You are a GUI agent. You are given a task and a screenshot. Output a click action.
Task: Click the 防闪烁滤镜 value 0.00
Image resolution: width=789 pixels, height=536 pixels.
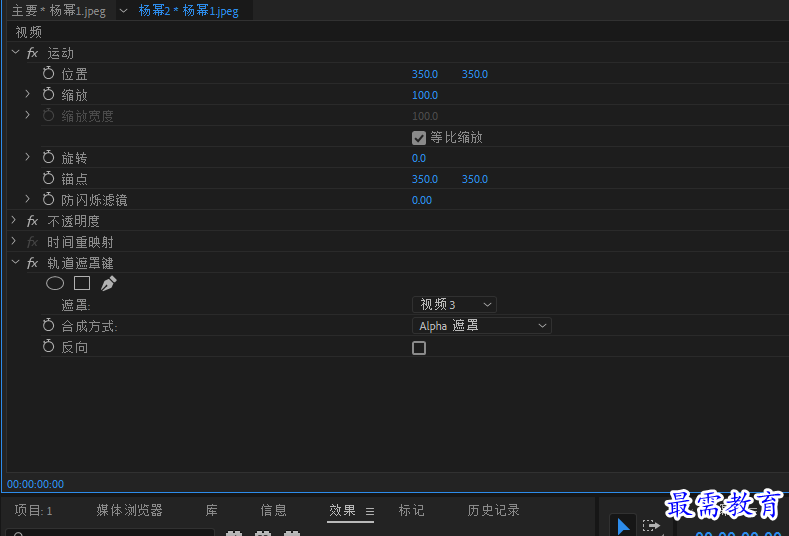[x=422, y=200]
